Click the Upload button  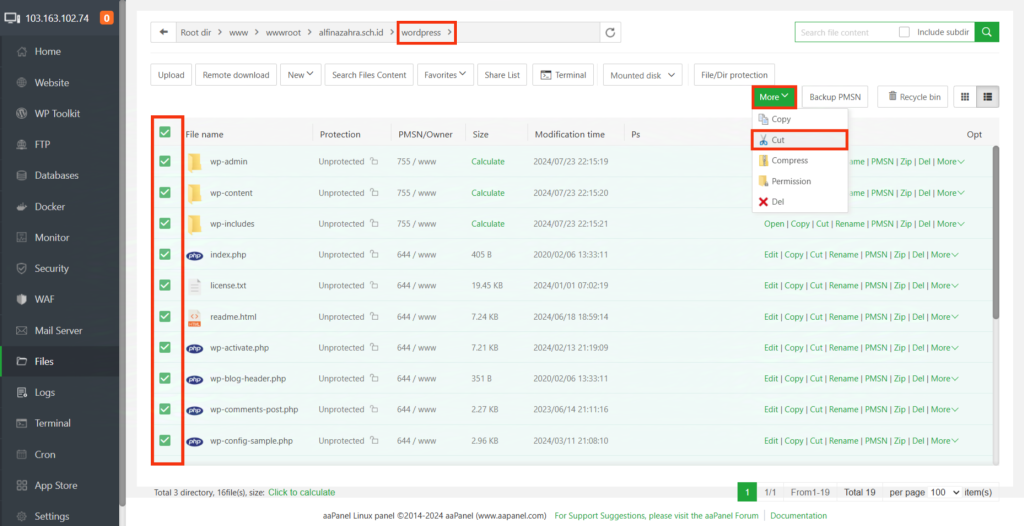171,75
